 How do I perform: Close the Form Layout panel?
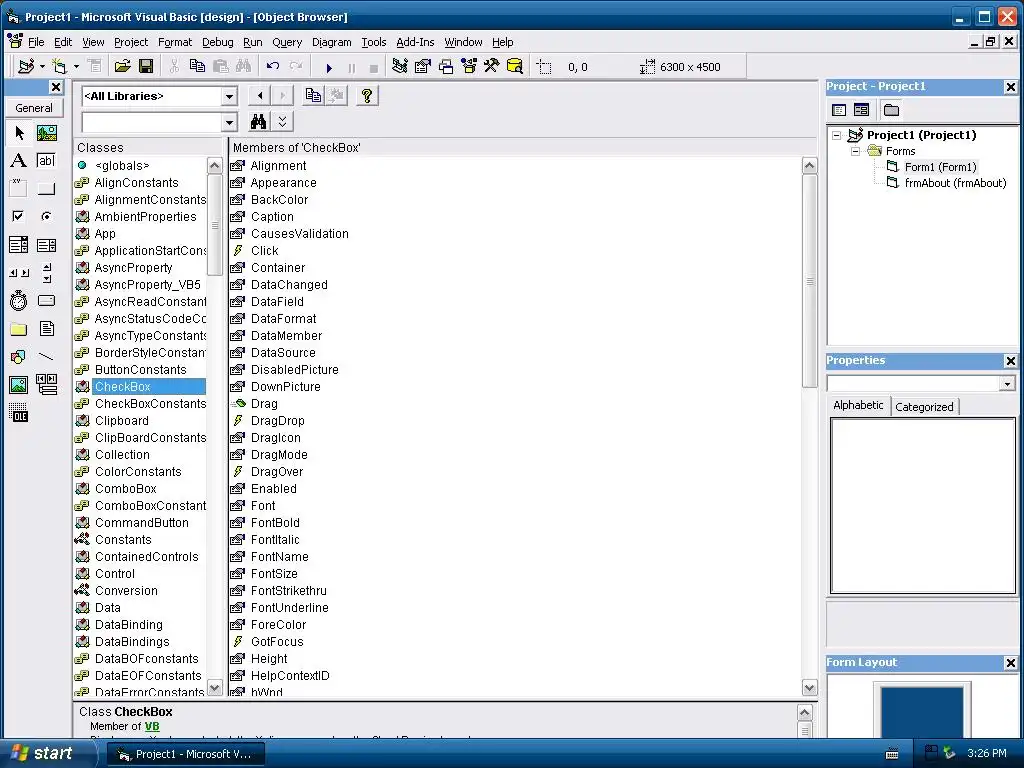tap(1010, 663)
